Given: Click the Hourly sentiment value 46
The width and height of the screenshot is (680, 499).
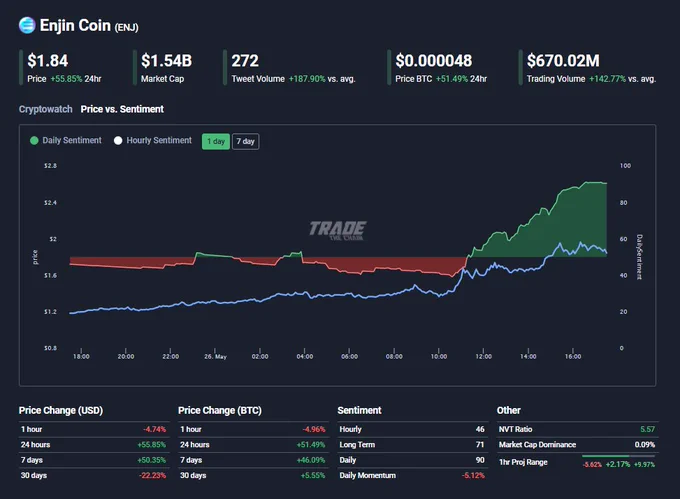Looking at the screenshot, I should (x=480, y=429).
